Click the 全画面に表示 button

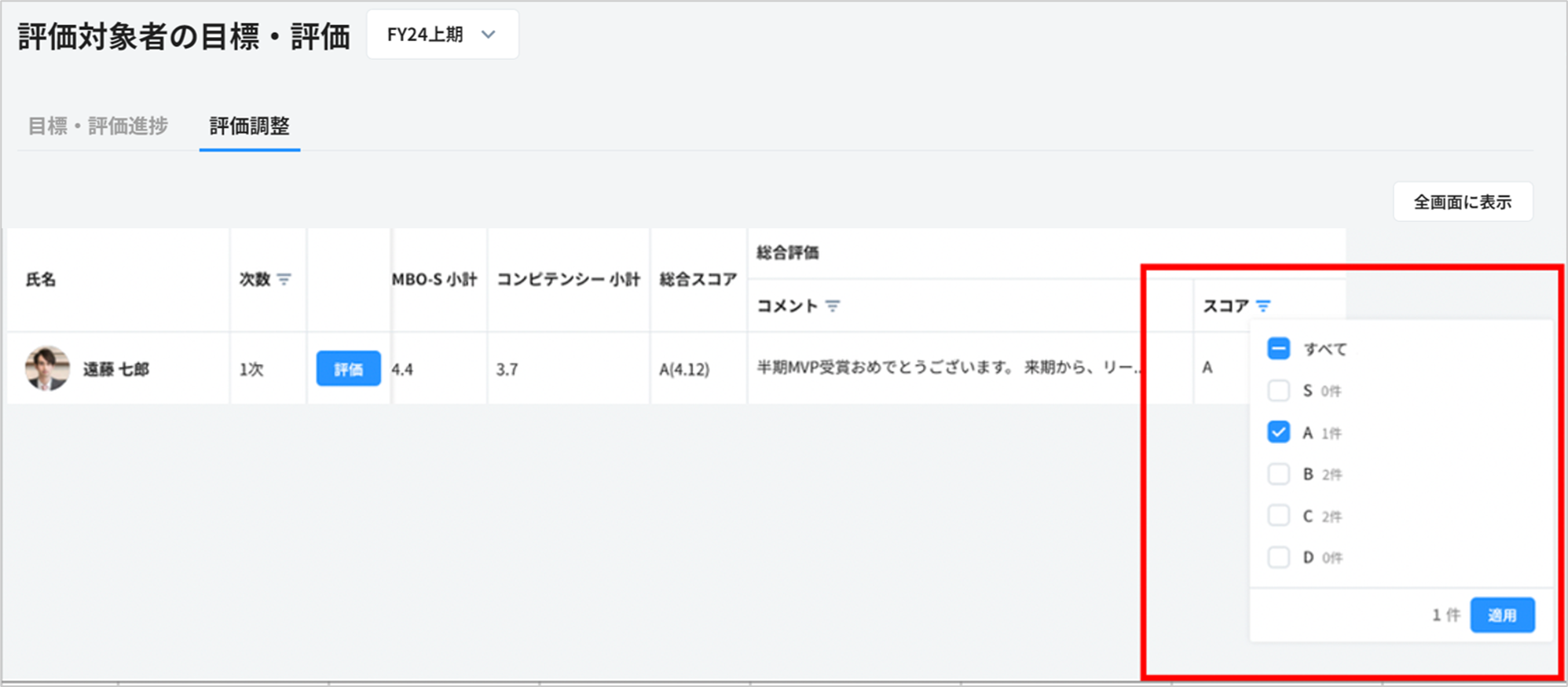1462,202
